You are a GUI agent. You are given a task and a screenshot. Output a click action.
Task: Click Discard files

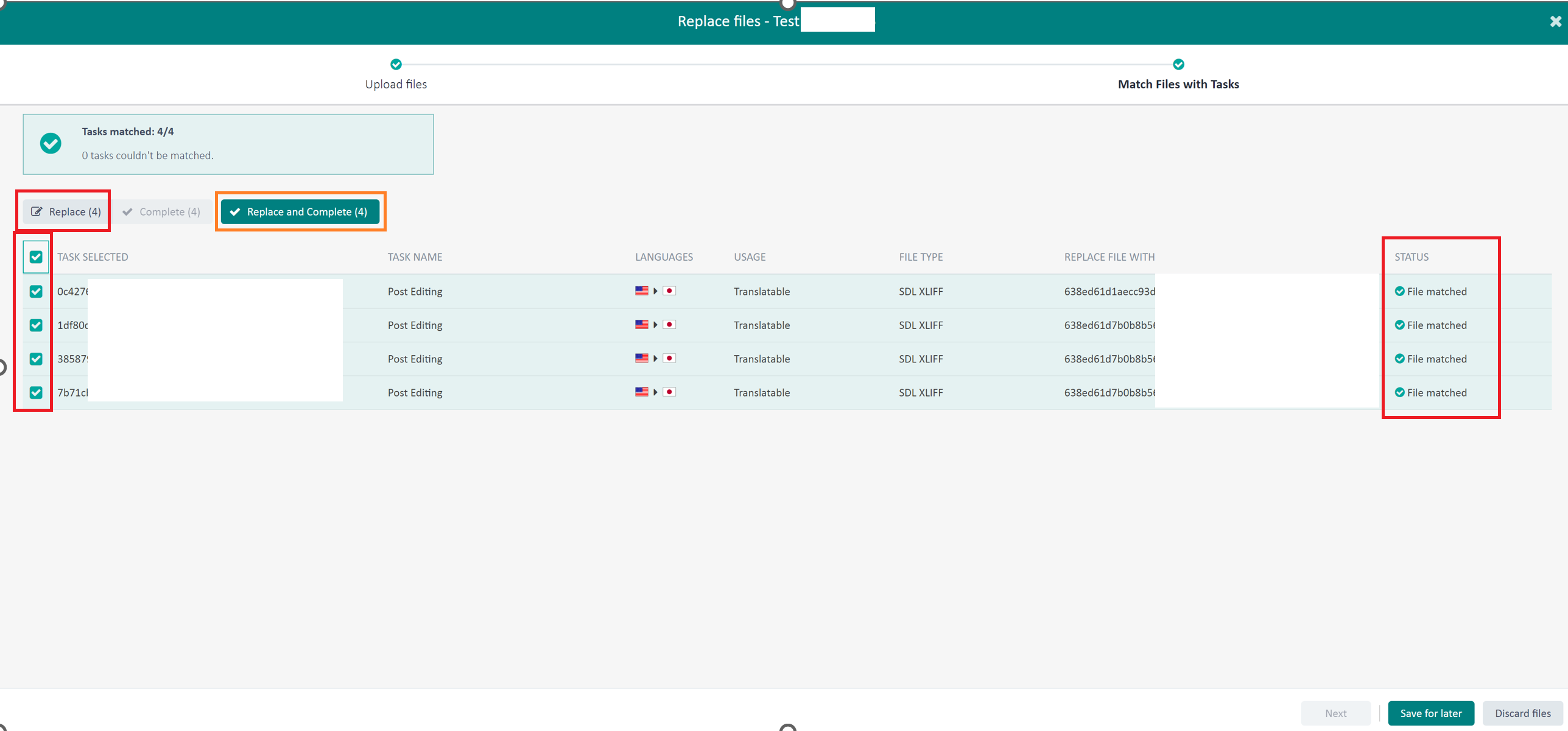[1522, 713]
